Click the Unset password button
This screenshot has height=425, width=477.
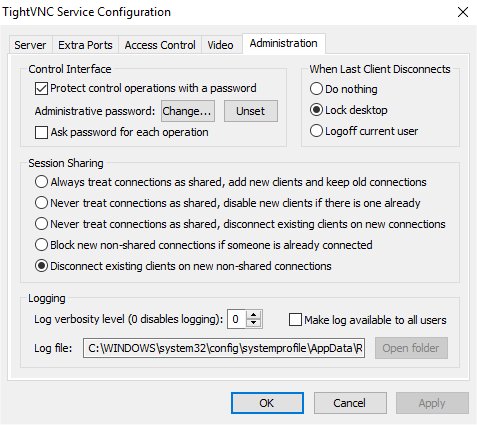[251, 111]
